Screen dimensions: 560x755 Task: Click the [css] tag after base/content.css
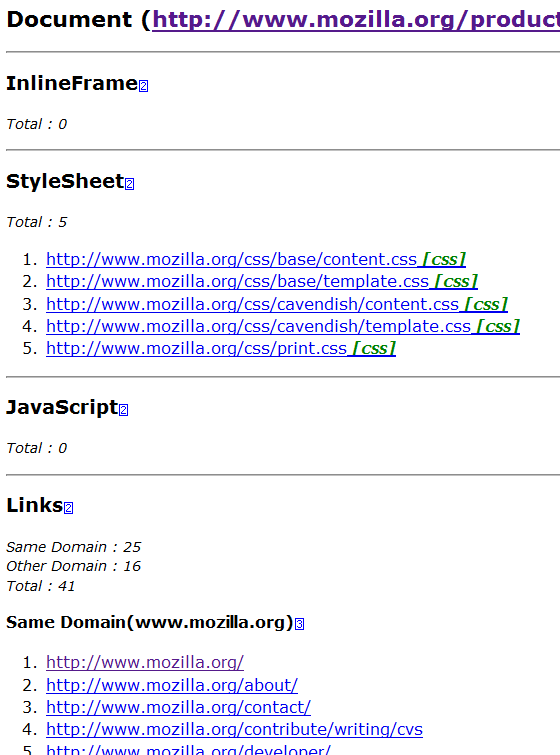click(x=444, y=260)
